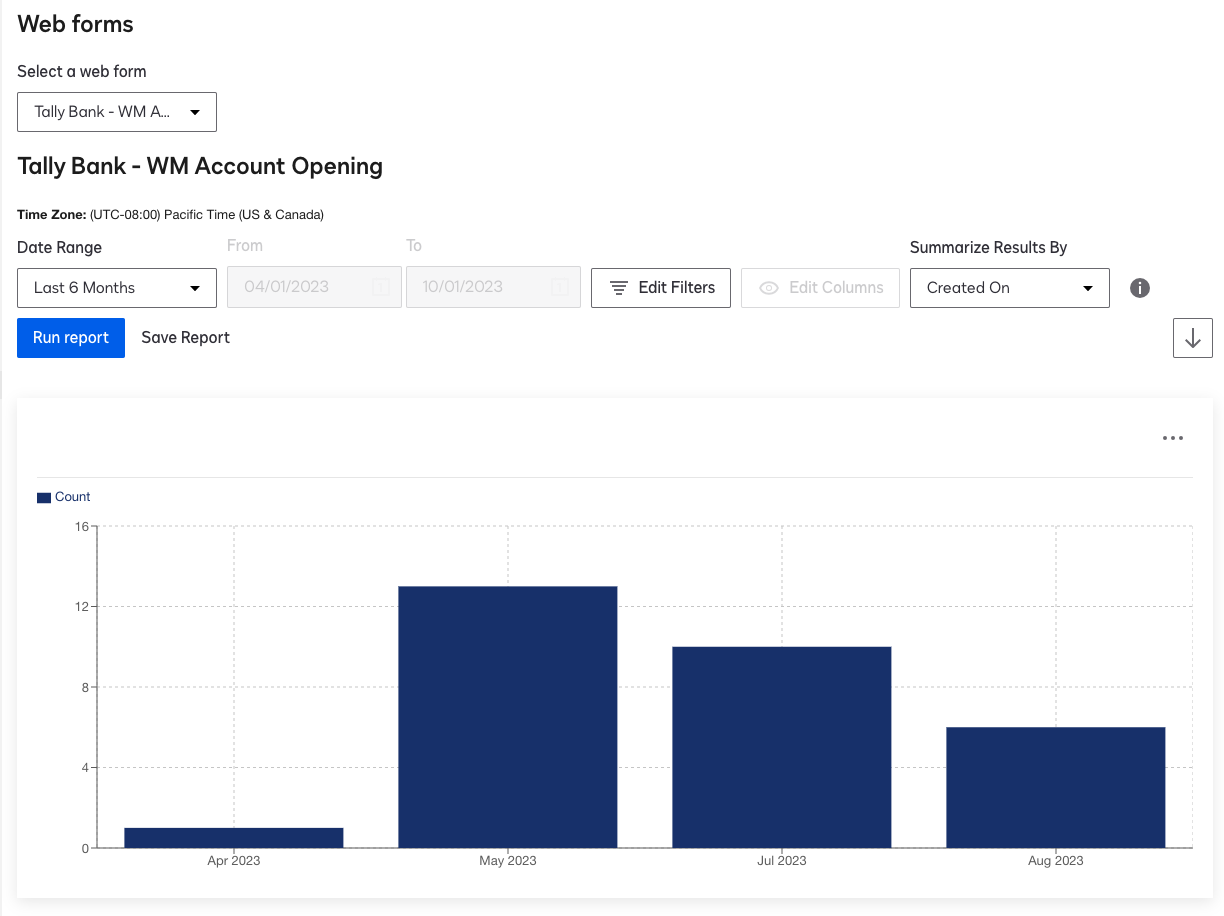Click the Count legend color square
The height and width of the screenshot is (916, 1224).
point(44,496)
